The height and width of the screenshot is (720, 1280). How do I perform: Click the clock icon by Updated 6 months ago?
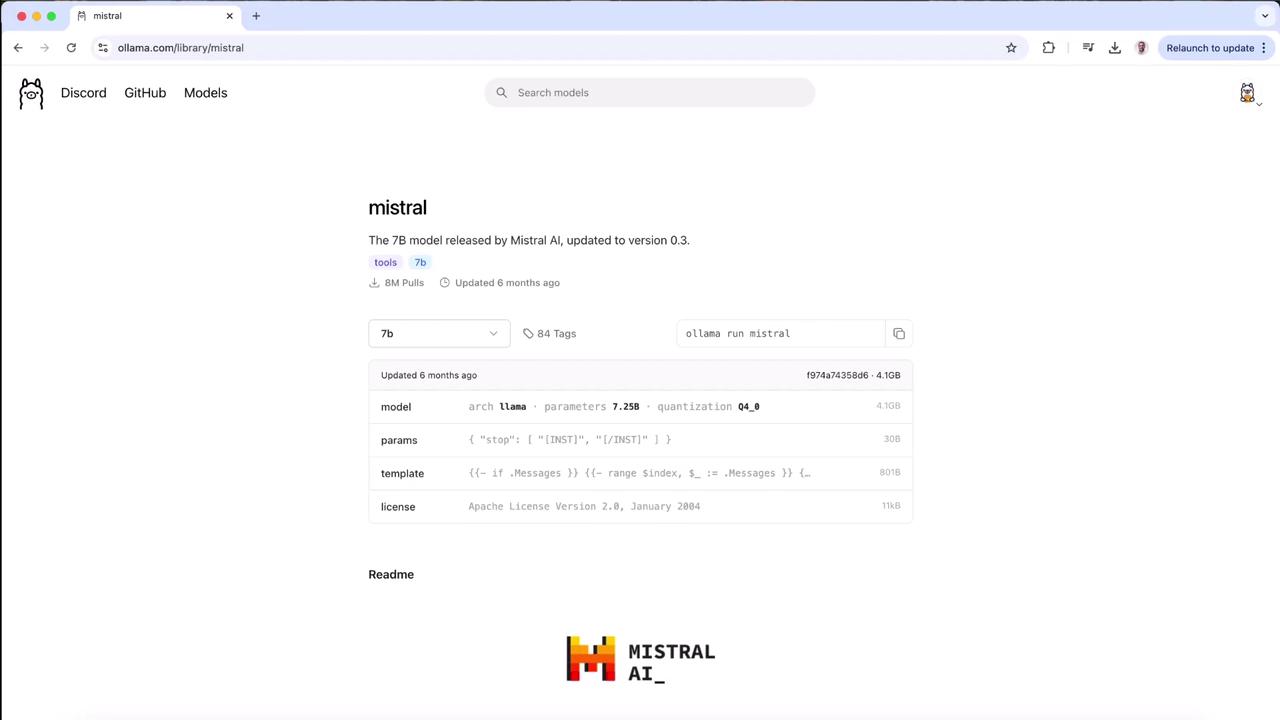[445, 283]
